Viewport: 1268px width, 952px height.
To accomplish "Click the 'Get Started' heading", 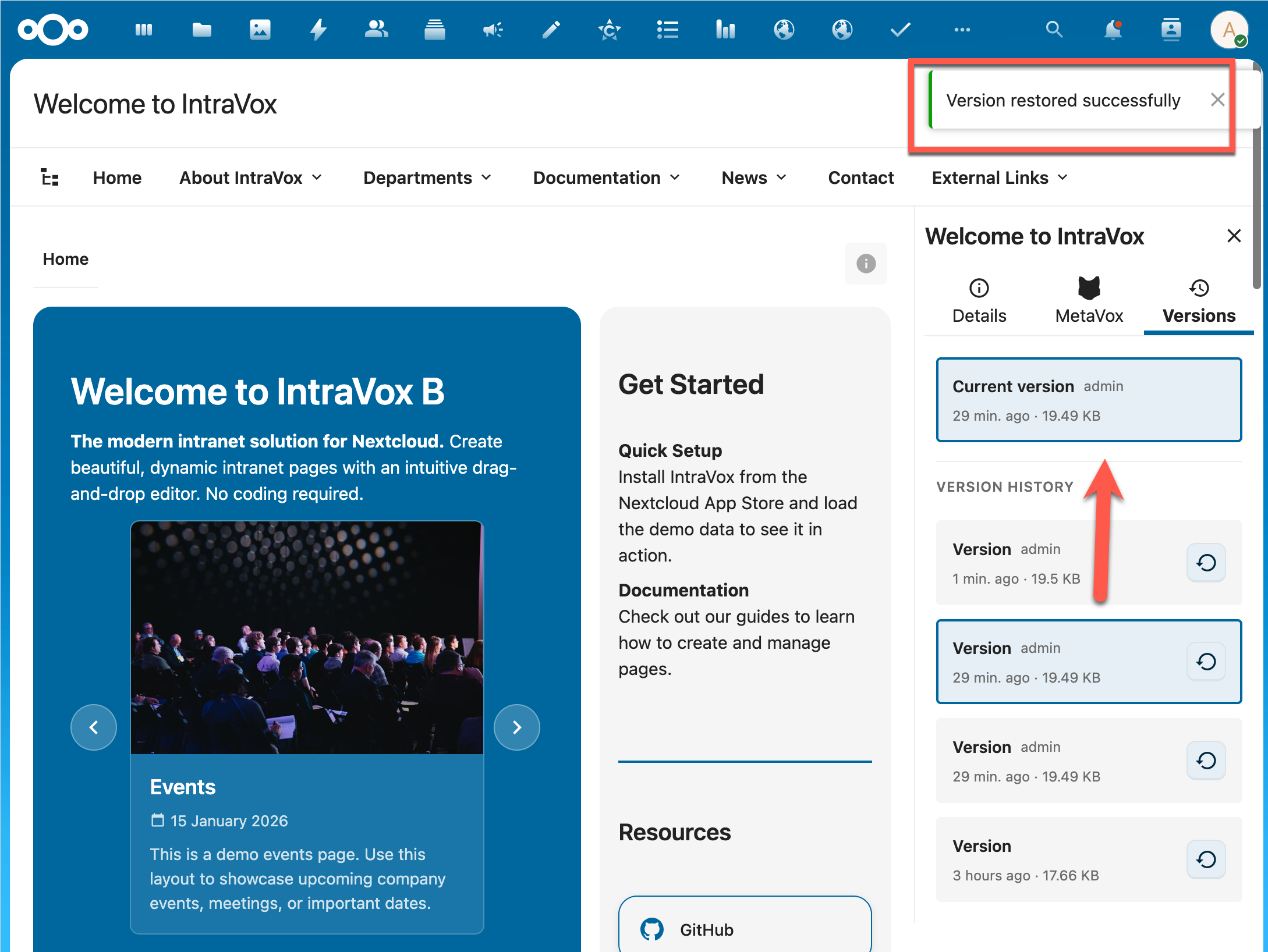I will click(691, 385).
